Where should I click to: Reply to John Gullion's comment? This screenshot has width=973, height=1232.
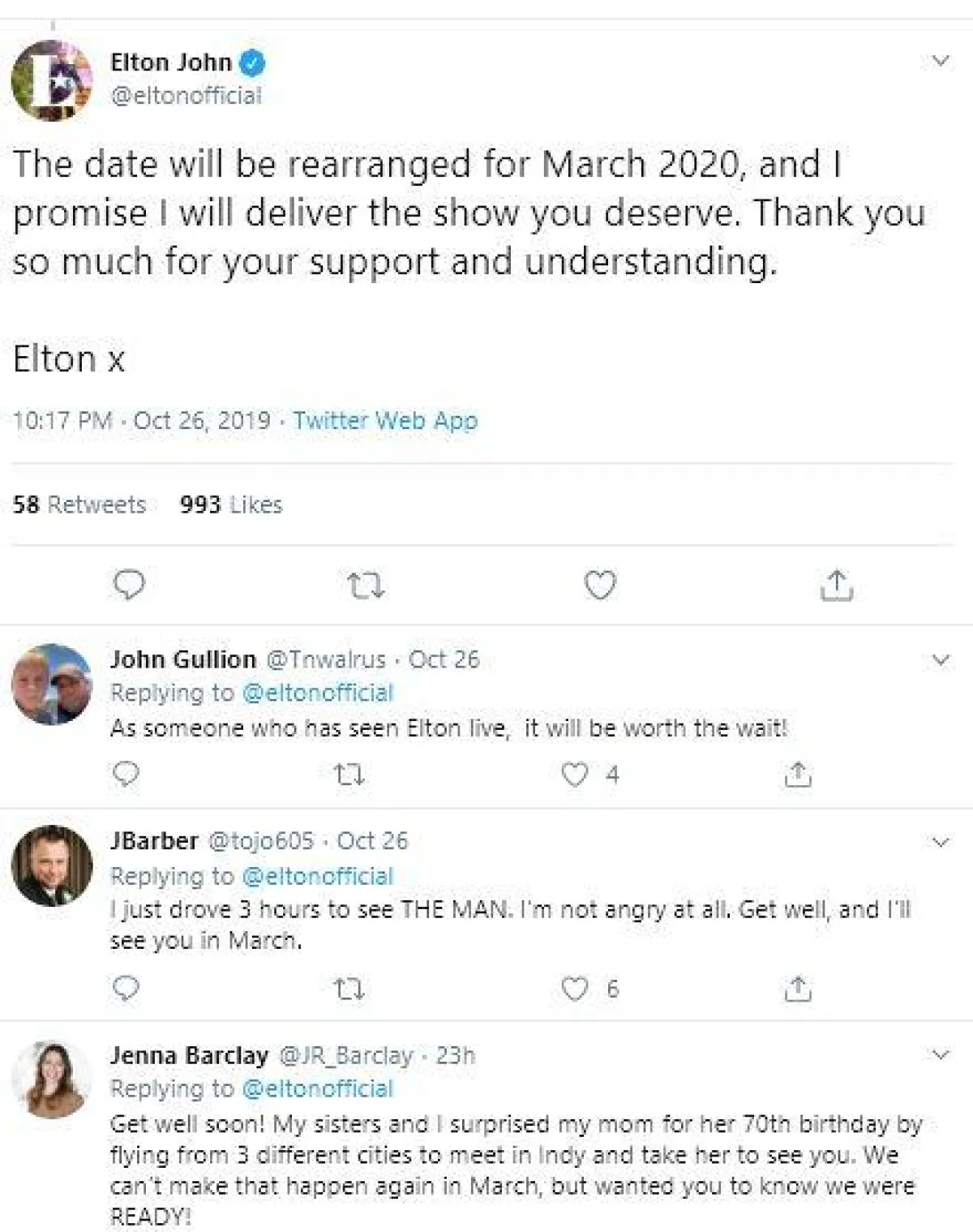click(x=126, y=775)
